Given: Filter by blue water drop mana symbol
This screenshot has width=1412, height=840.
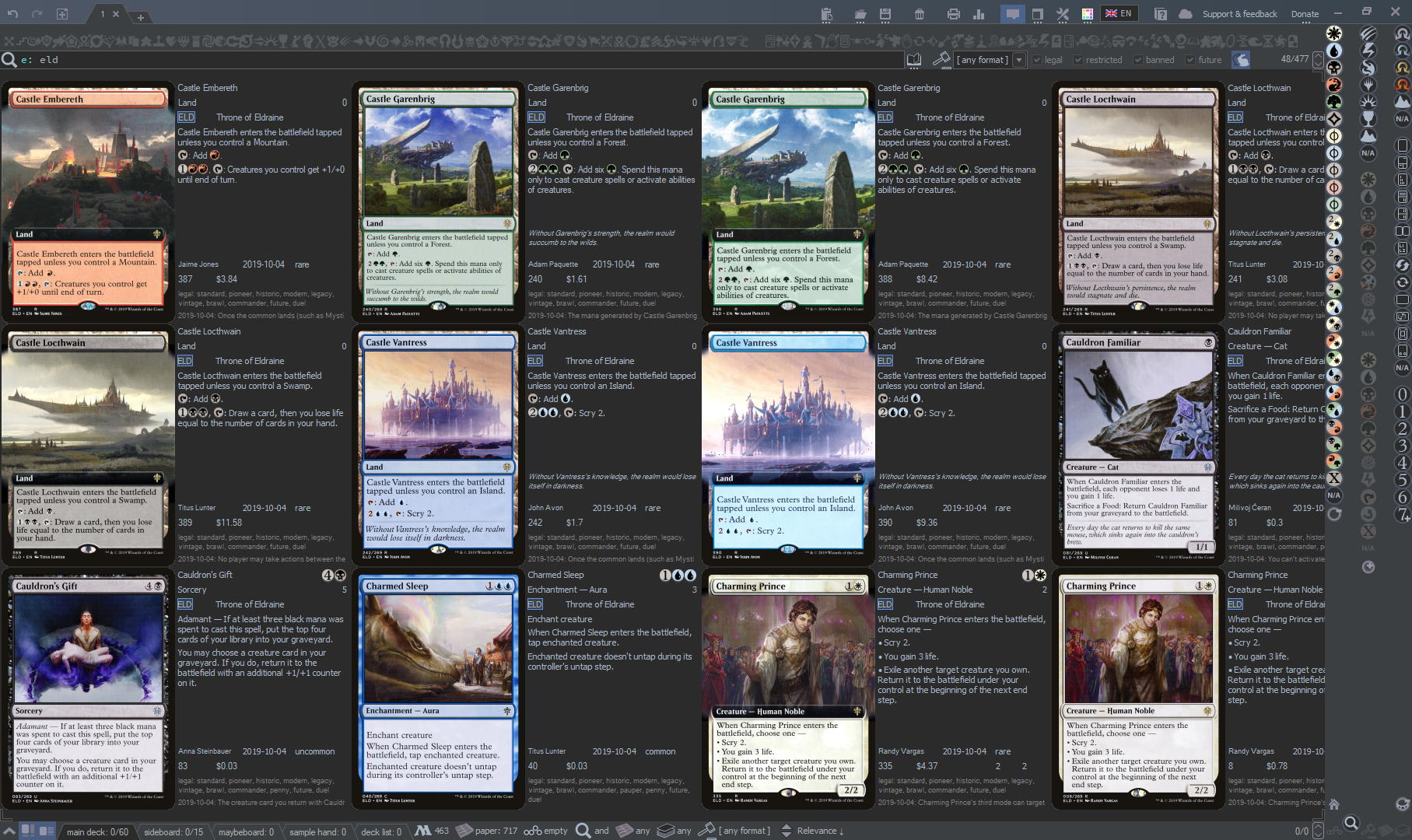Looking at the screenshot, I should 1333,51.
